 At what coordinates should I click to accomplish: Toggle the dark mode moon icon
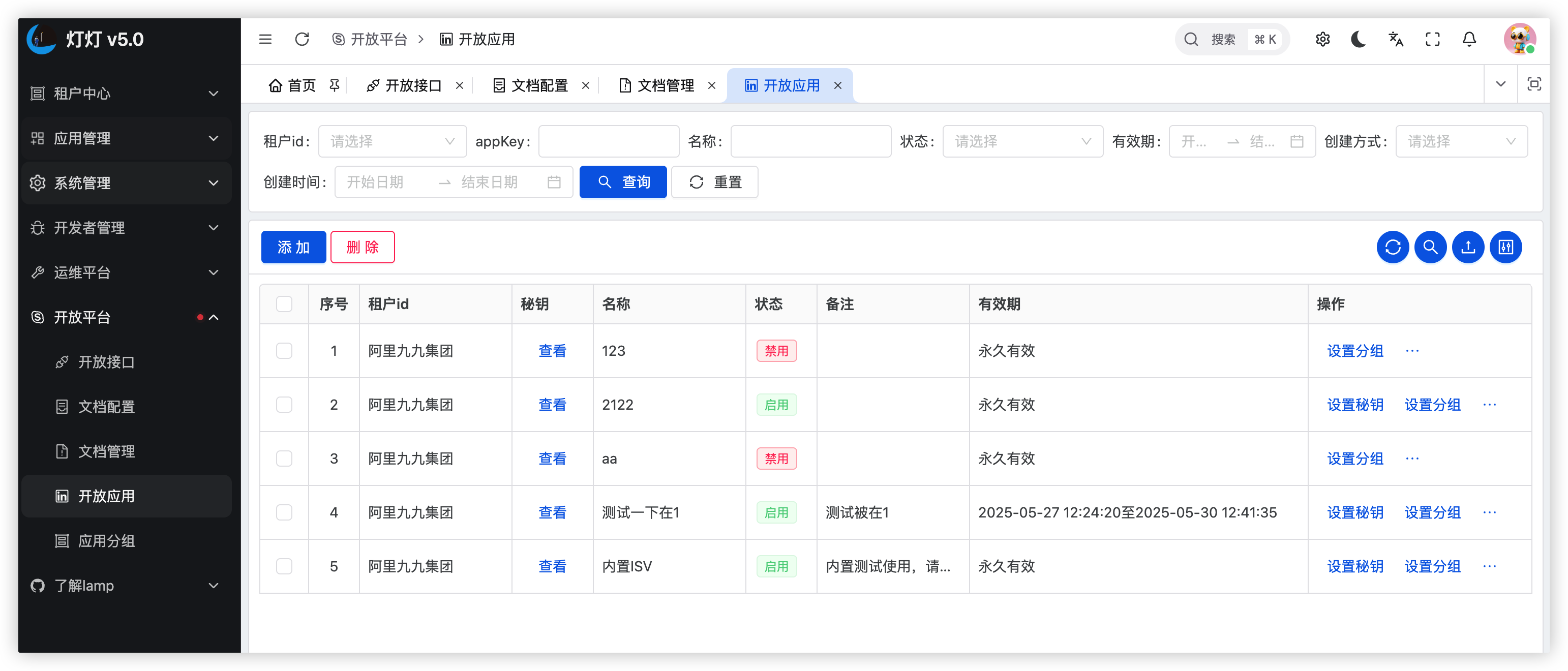(1359, 40)
